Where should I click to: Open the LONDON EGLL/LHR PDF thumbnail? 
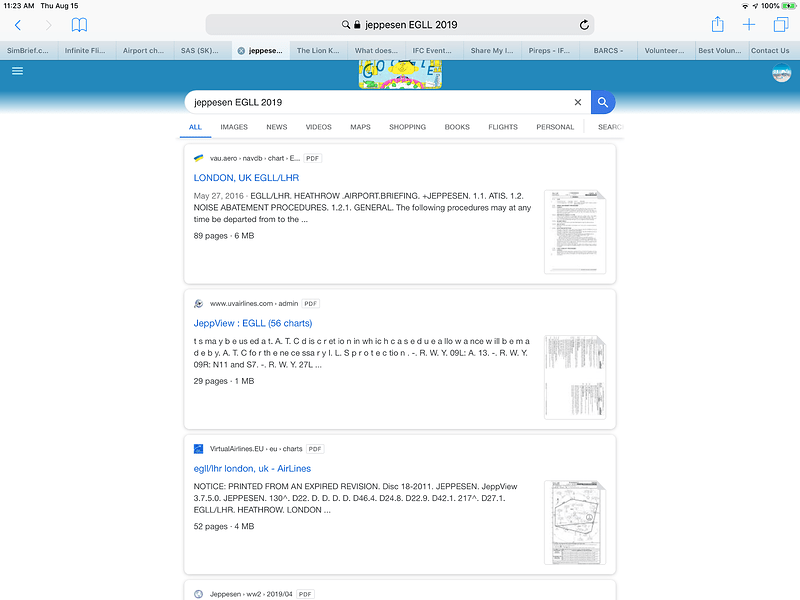575,232
